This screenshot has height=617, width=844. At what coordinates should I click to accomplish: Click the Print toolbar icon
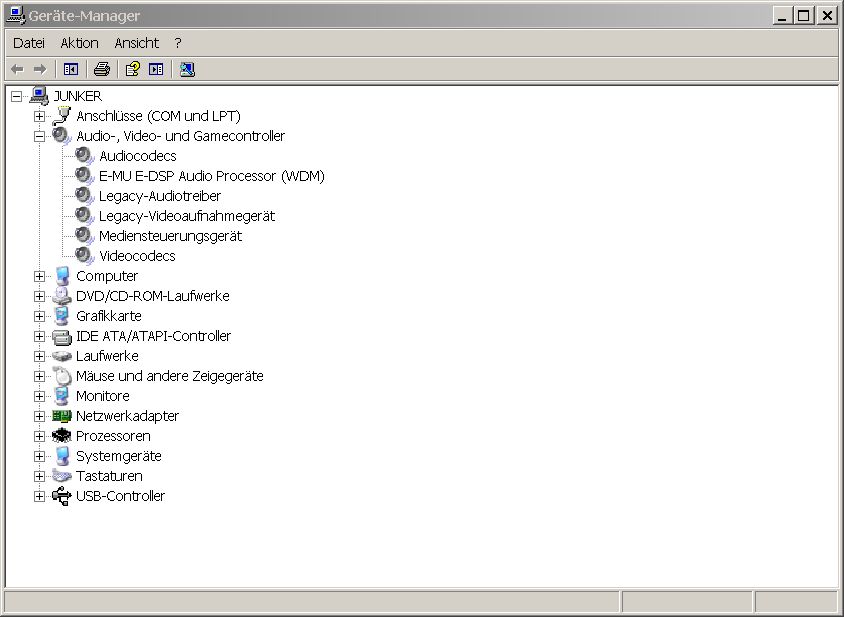click(101, 69)
